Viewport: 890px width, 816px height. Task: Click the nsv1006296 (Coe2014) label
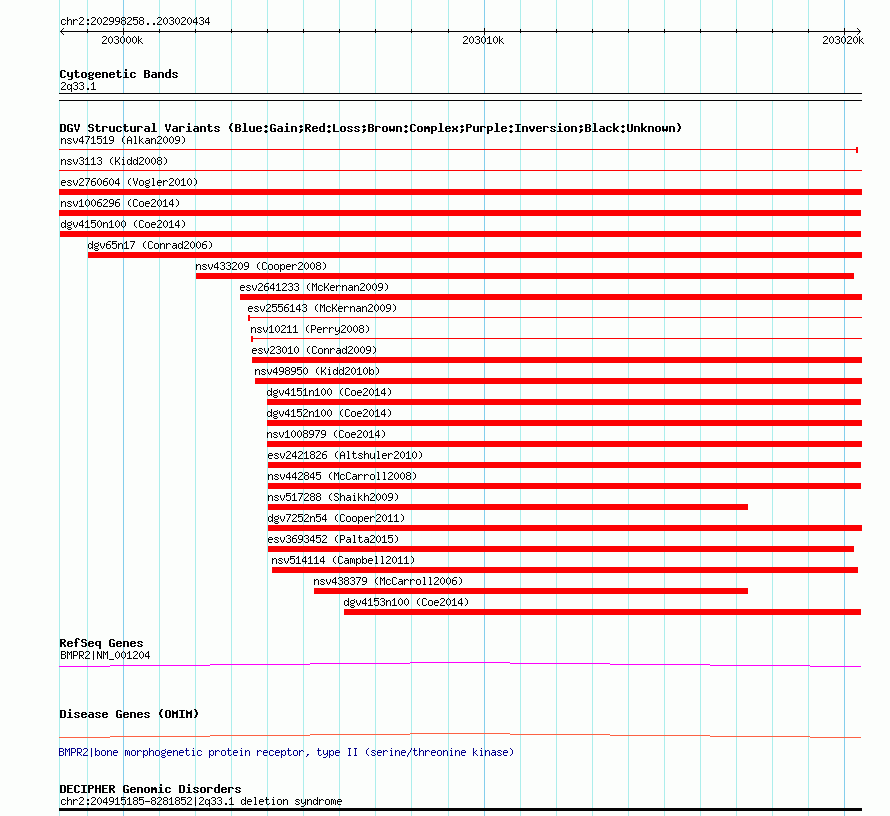click(120, 203)
